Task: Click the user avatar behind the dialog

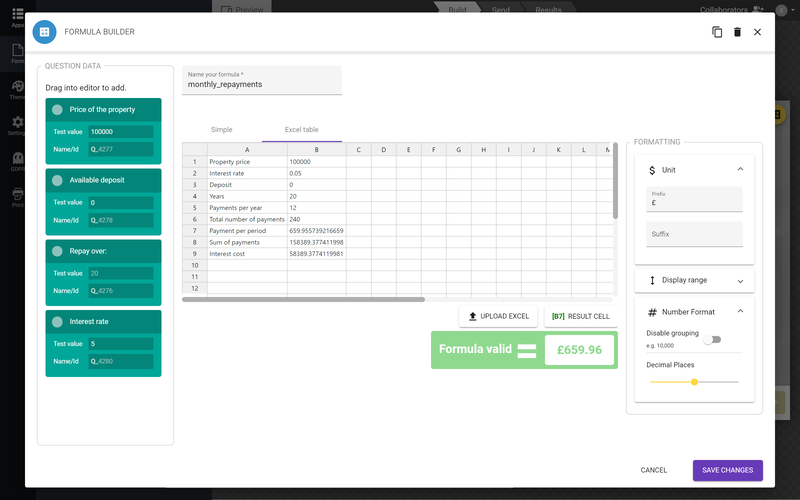Action: pos(781,10)
